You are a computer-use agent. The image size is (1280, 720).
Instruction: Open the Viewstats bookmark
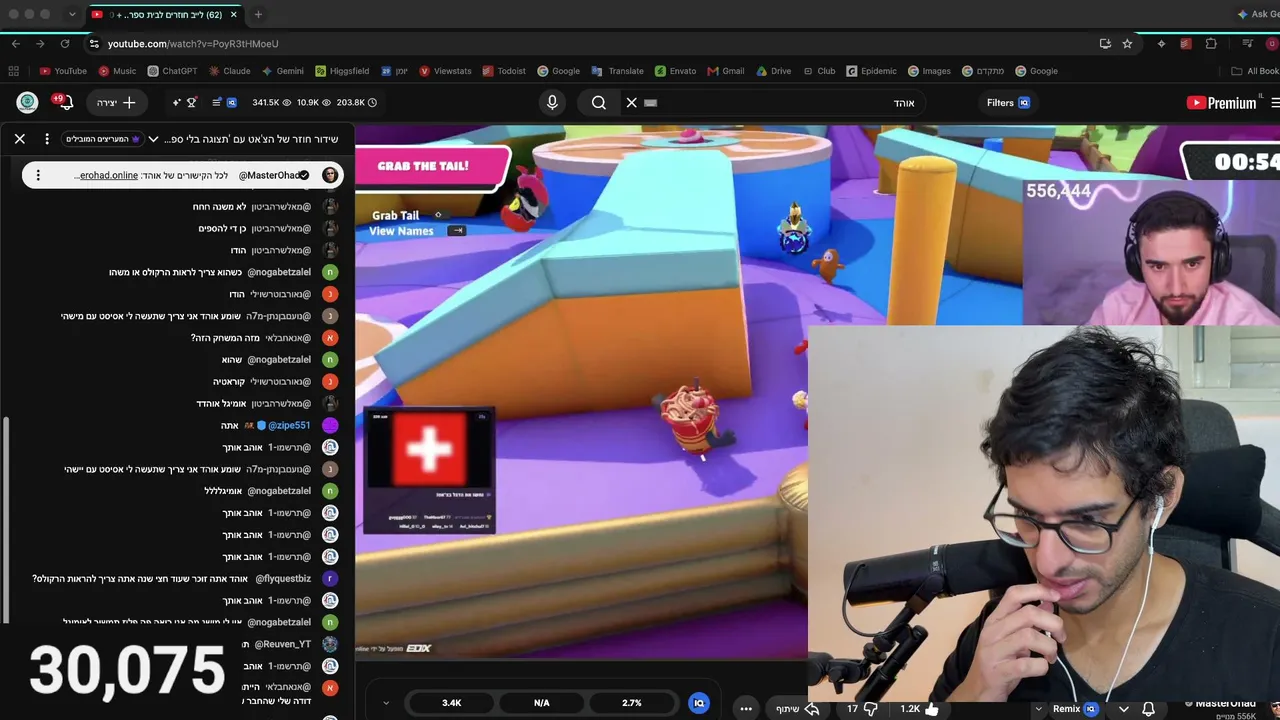(x=445, y=71)
